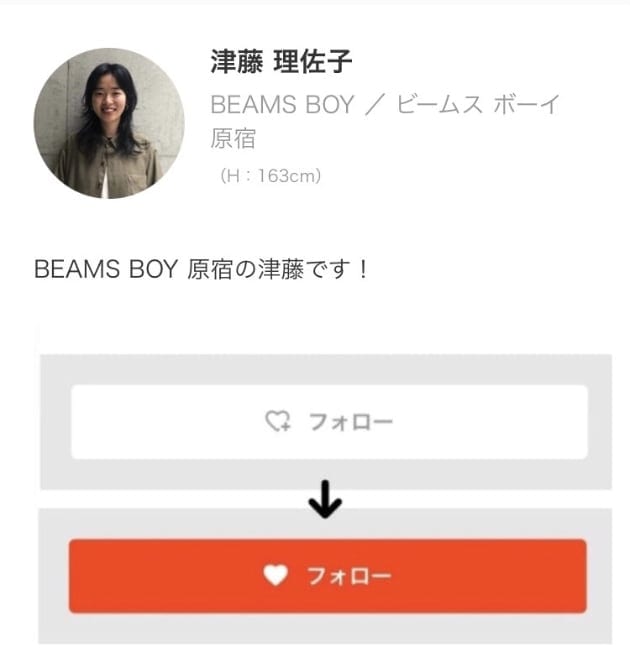The height and width of the screenshot is (652, 630).
Task: Click gray panel above the white button
Action: 326,369
